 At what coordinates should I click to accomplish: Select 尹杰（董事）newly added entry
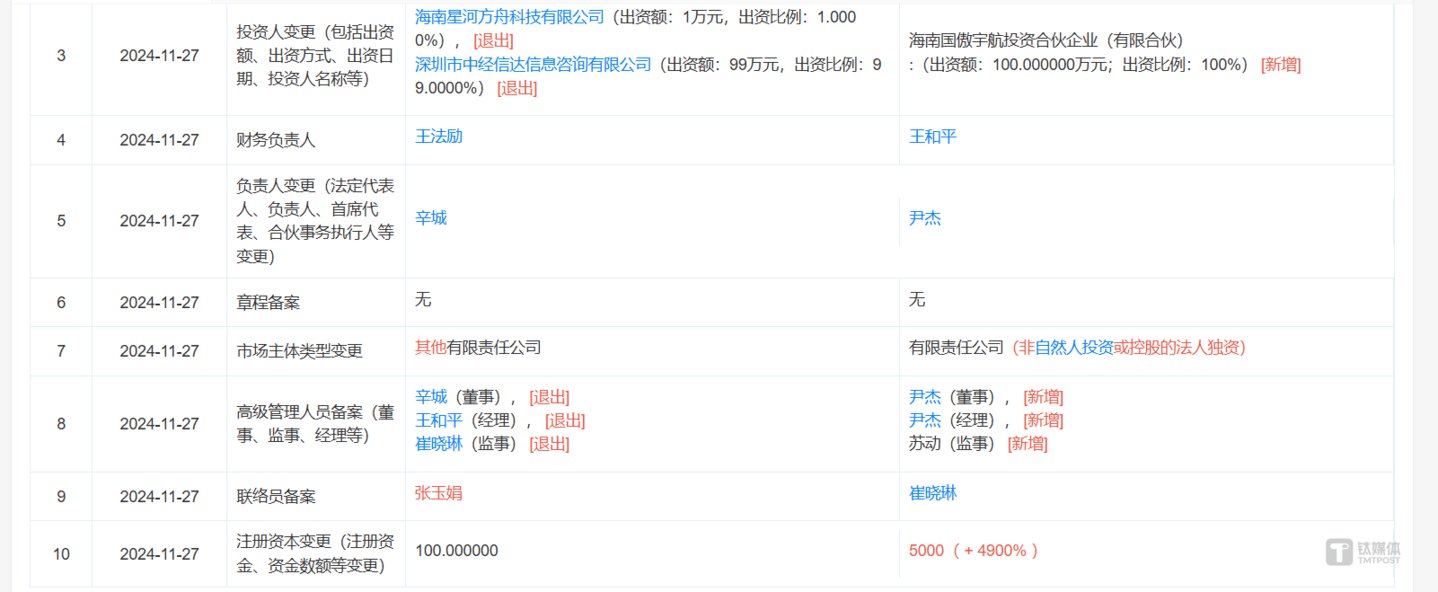[x=925, y=397]
